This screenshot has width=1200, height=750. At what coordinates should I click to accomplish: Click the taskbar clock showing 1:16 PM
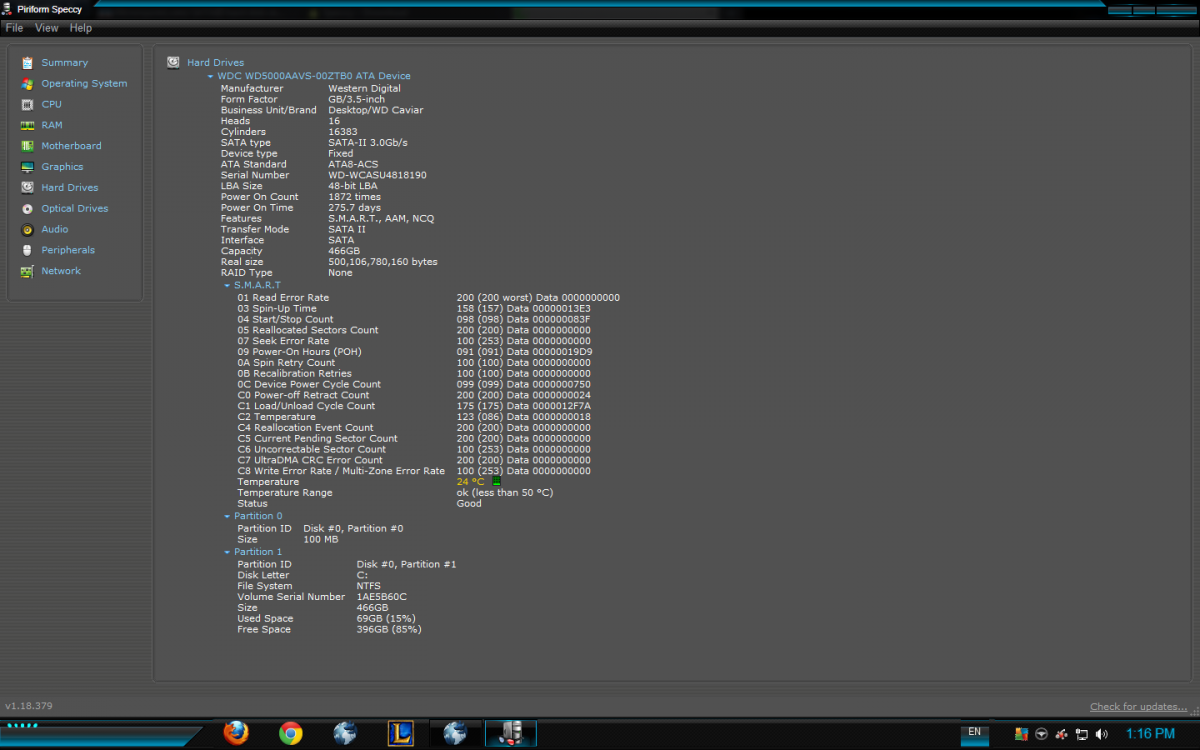pyautogui.click(x=1150, y=734)
